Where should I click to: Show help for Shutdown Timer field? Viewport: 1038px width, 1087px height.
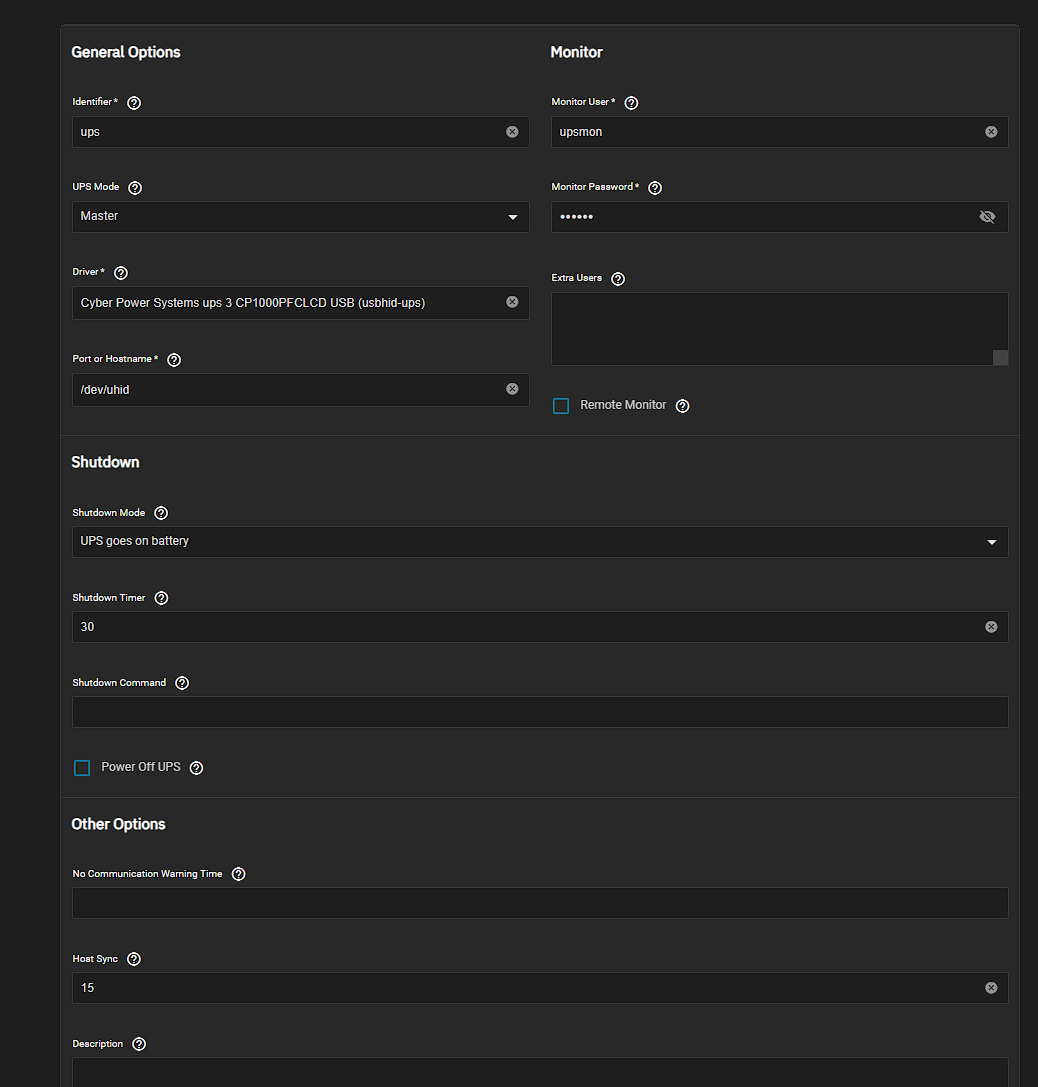(161, 598)
